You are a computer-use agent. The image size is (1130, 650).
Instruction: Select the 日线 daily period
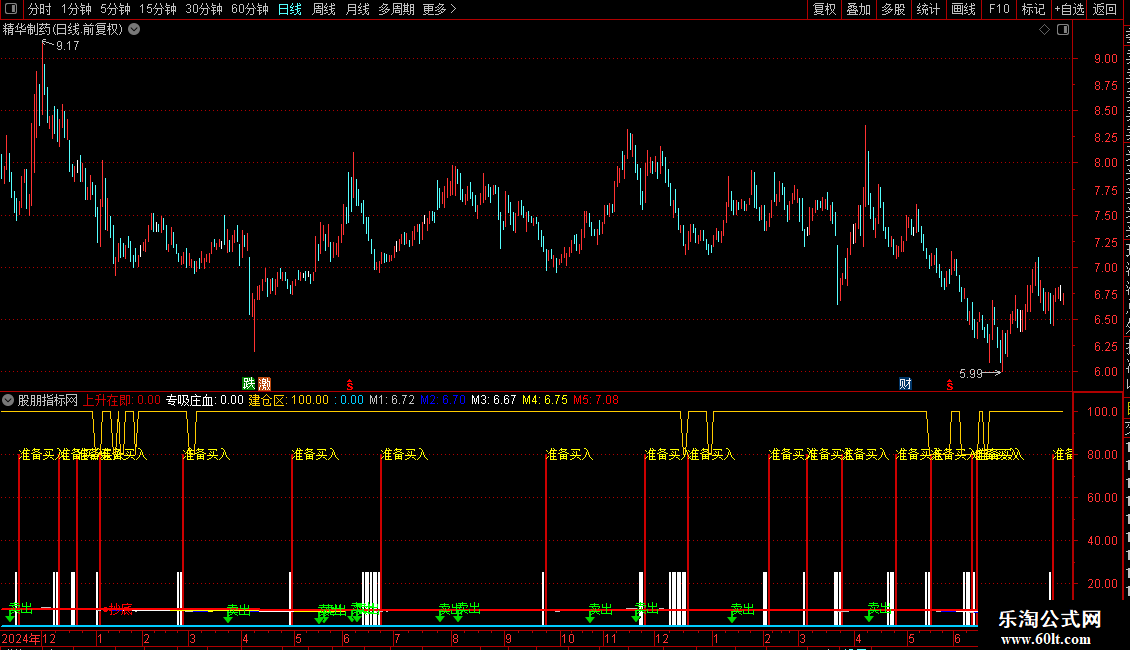click(290, 9)
